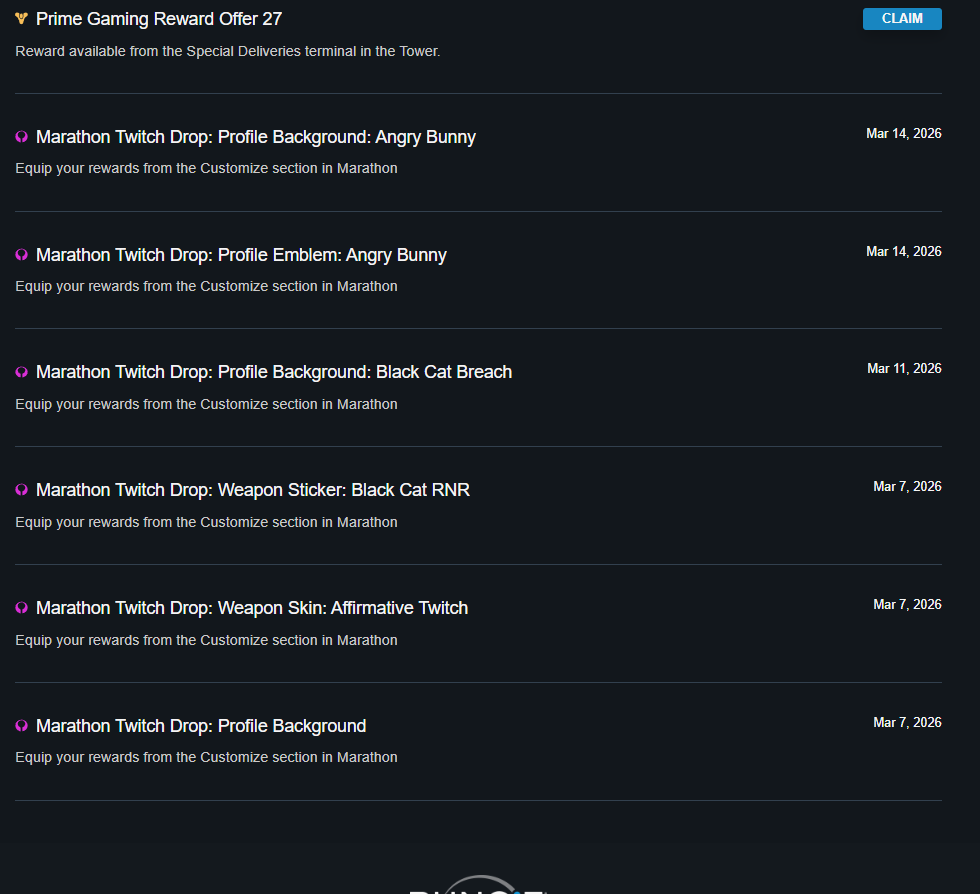The image size is (980, 894).
Task: Open Profile Background: Angry Bunny drop title
Action: pos(255,137)
